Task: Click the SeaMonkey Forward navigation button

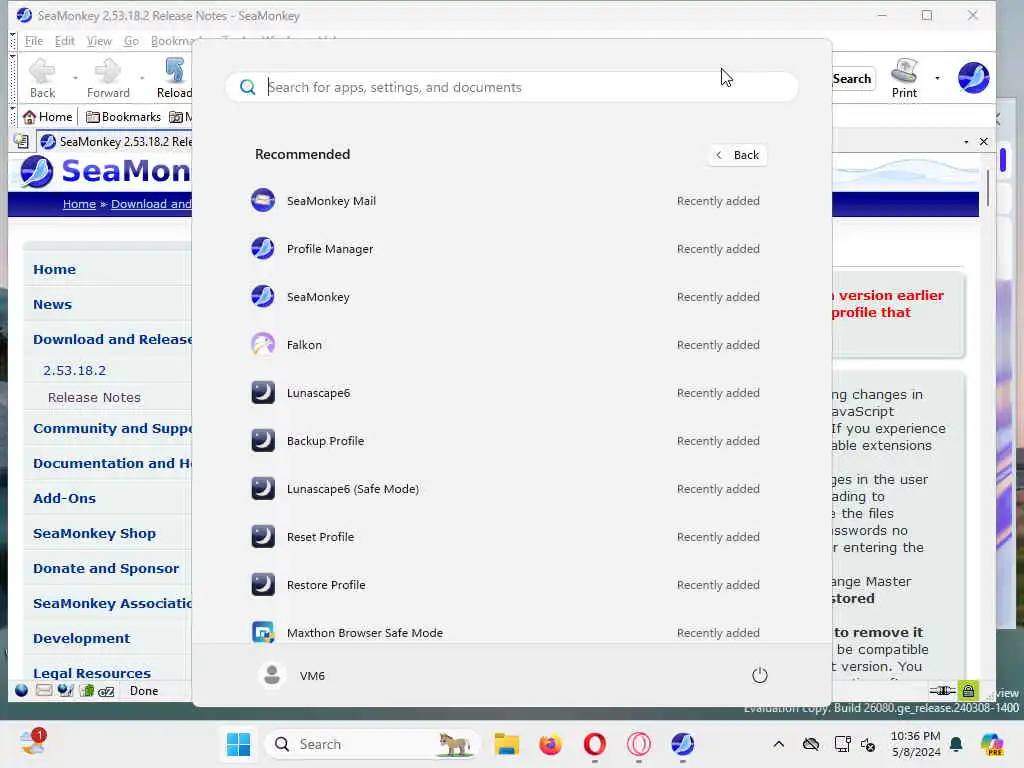Action: point(108,78)
